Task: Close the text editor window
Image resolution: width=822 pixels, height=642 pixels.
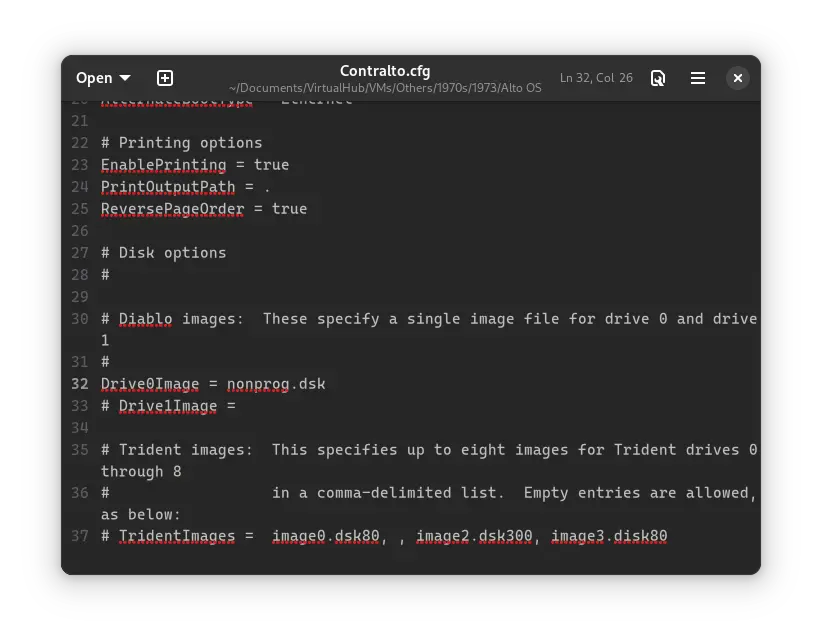Action: click(x=737, y=78)
